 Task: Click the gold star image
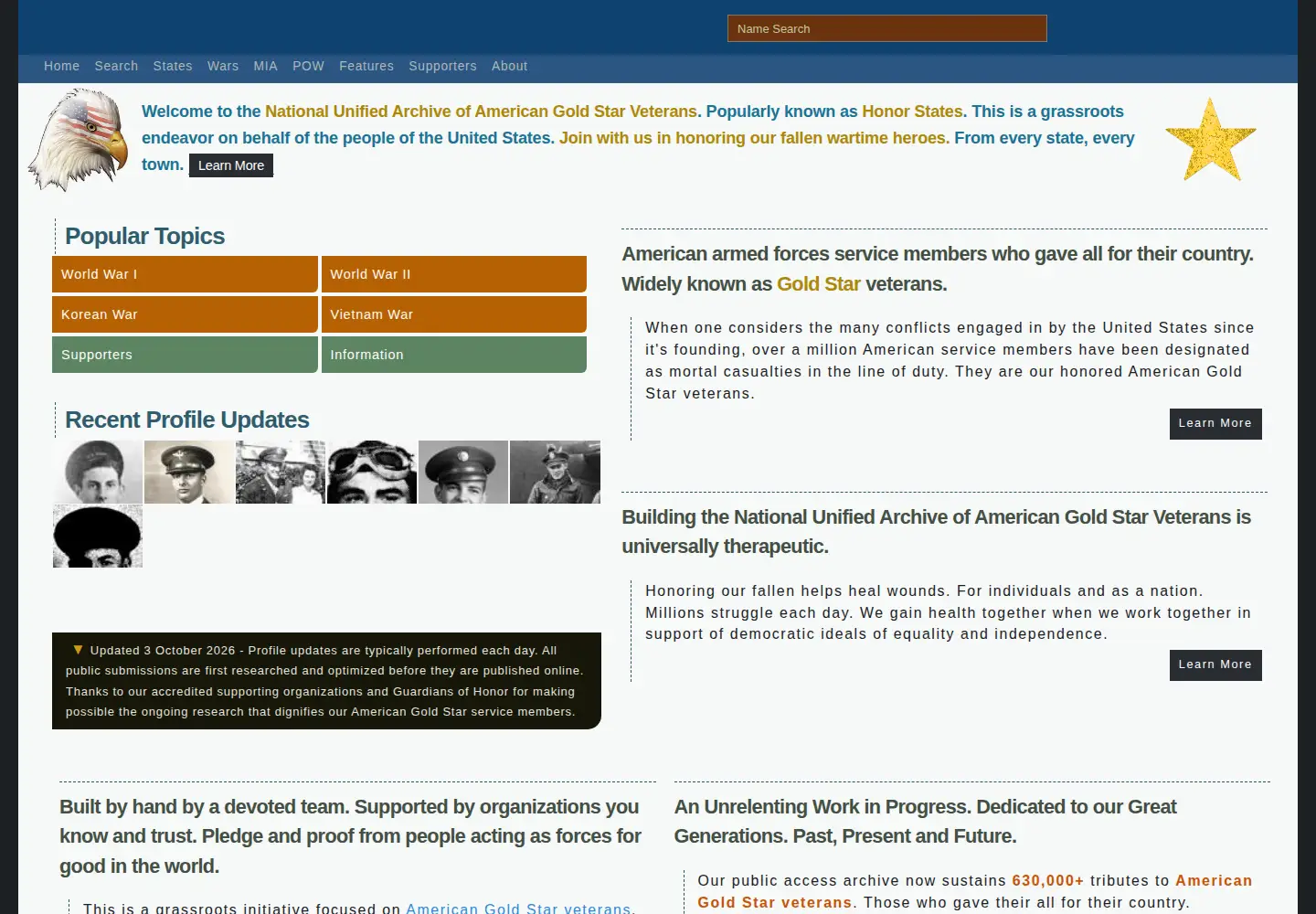tap(1211, 140)
